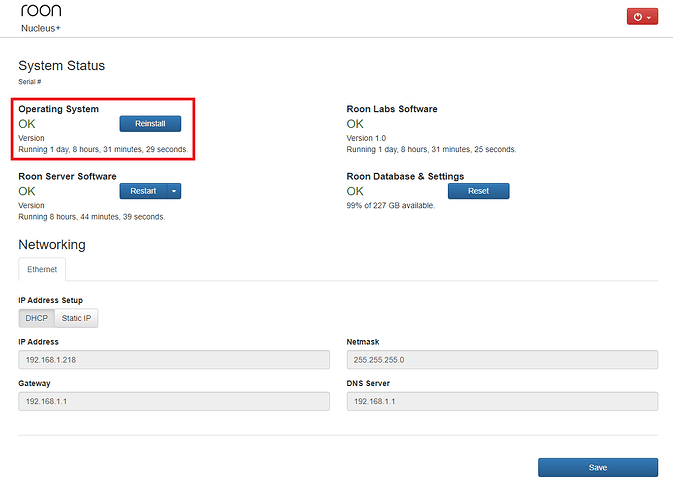The image size is (673, 500).
Task: Switch to the Ethernet tab
Action: (42, 269)
